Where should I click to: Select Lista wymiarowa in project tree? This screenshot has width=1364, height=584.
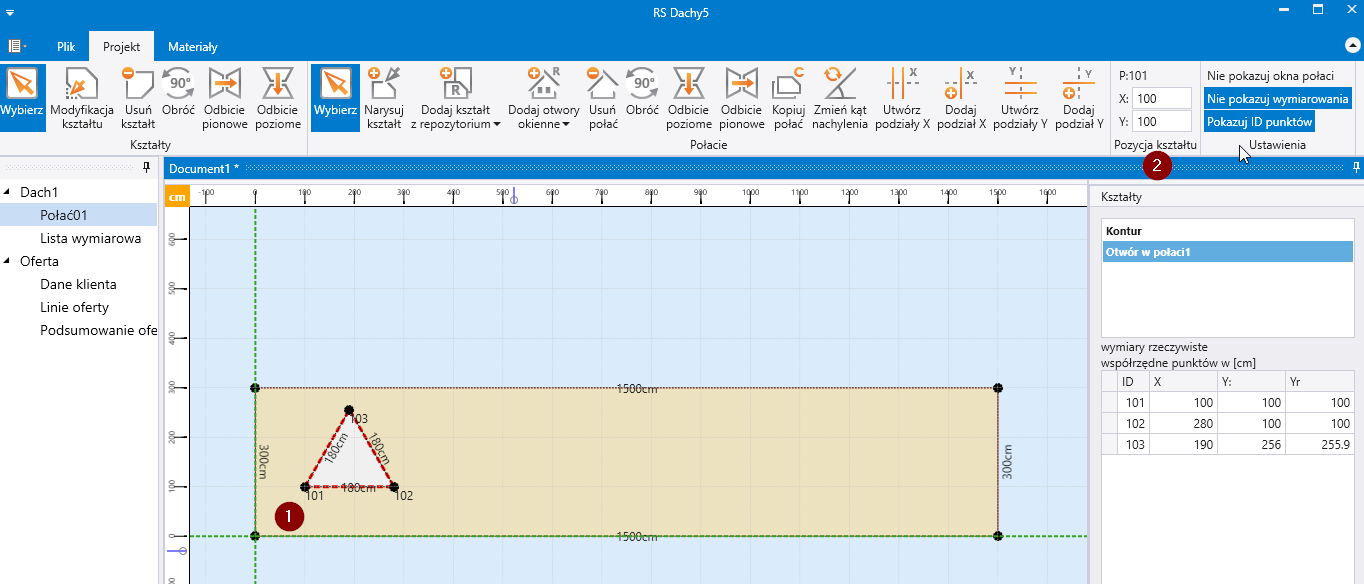pos(90,238)
